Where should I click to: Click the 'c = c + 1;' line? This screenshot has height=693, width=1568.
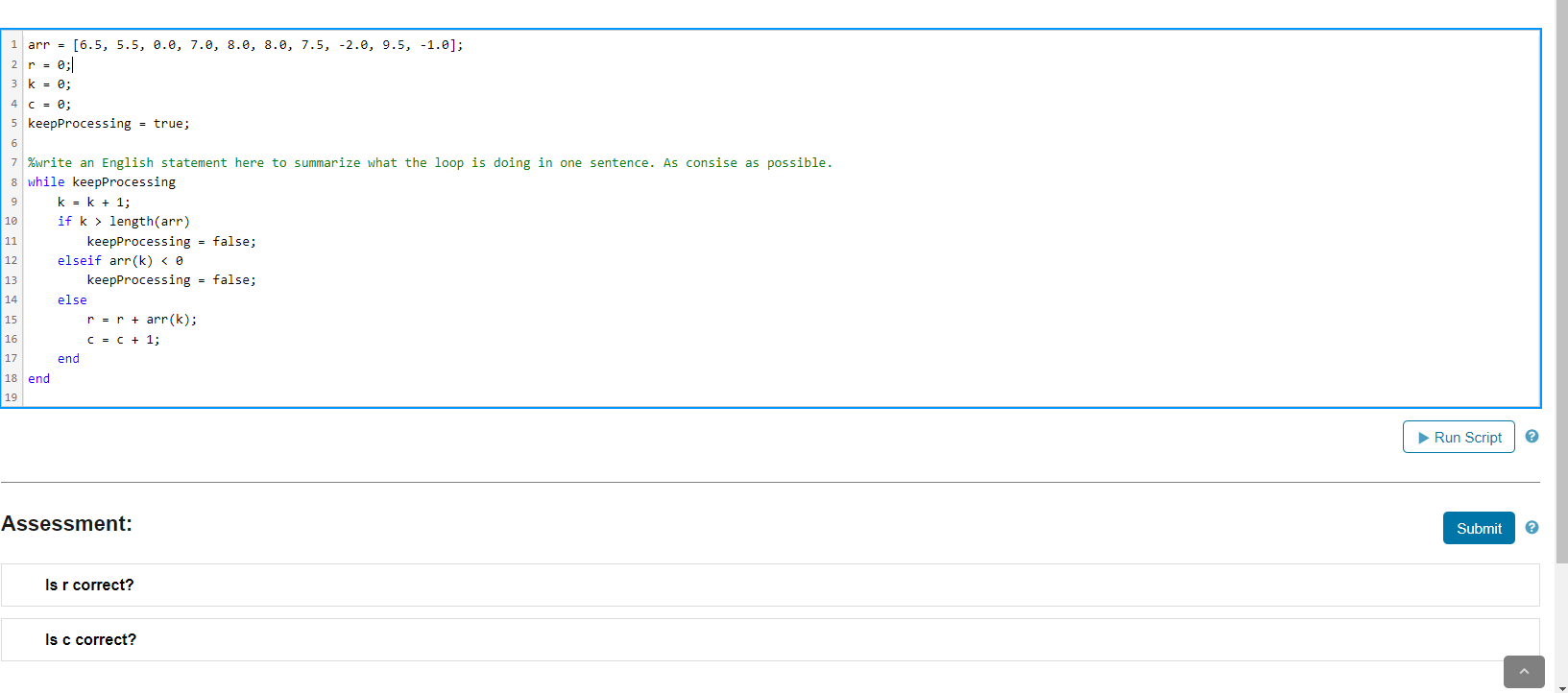click(124, 340)
